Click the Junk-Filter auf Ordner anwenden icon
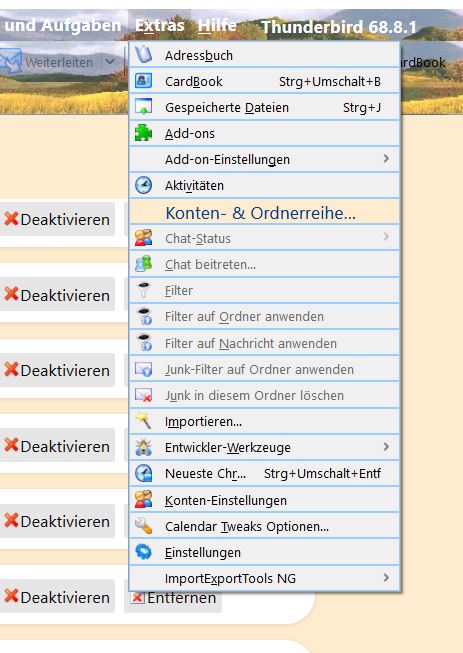 [x=143, y=369]
